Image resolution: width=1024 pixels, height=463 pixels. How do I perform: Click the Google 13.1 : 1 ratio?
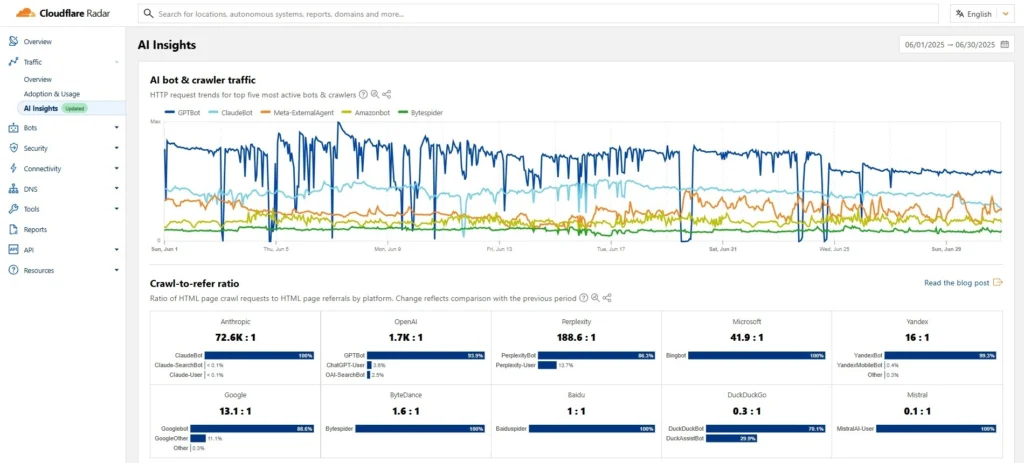tap(236, 411)
